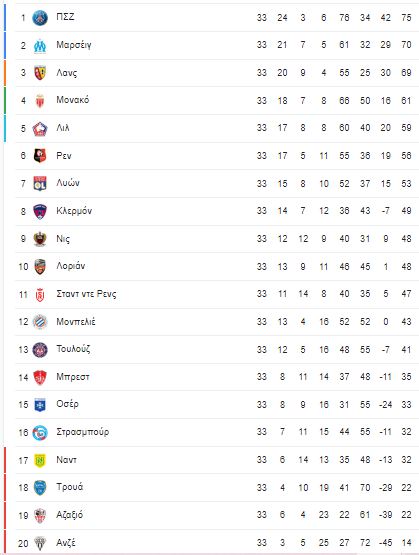Screen dimensions: 419x555
Task: Click the Τρουά team name
Action: point(70,487)
